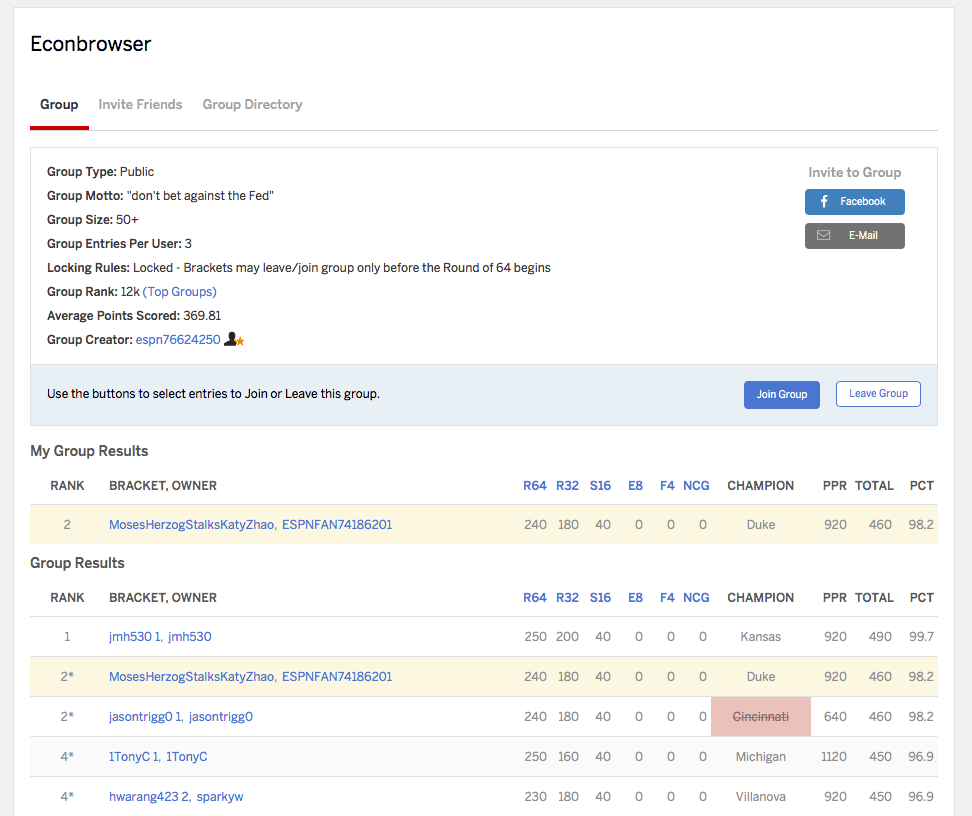Screen dimensions: 972x816
Task: Click NCG header in My Group Results
Action: click(696, 486)
